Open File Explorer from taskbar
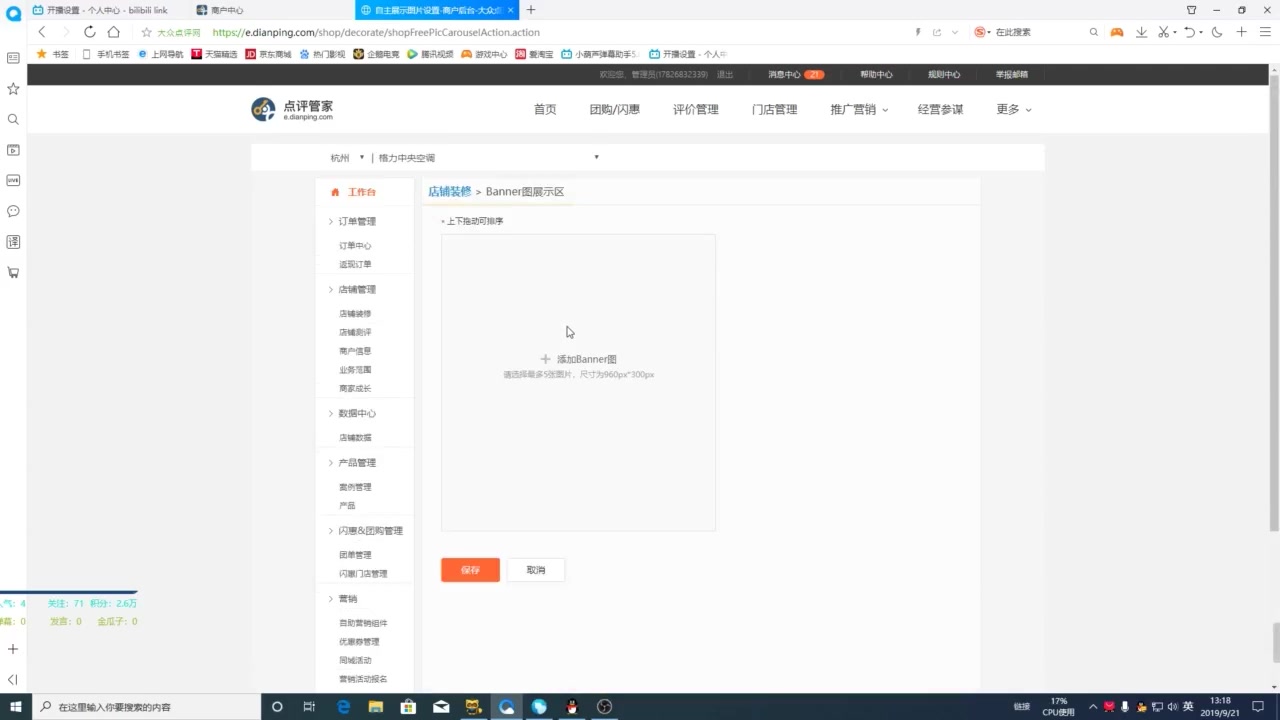 click(375, 707)
